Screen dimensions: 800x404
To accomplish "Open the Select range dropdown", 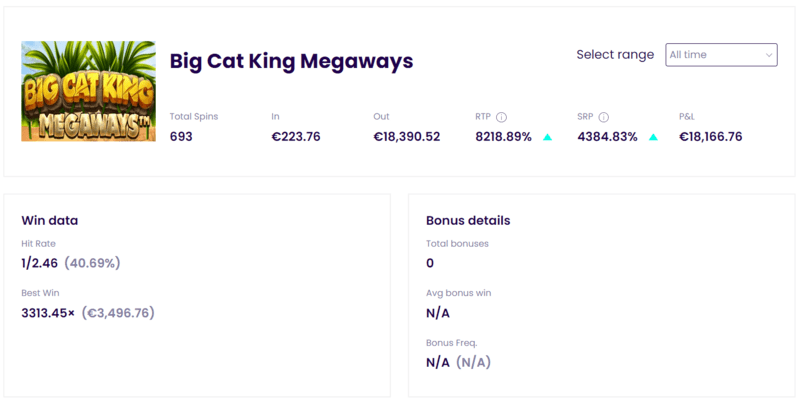I will (x=721, y=55).
